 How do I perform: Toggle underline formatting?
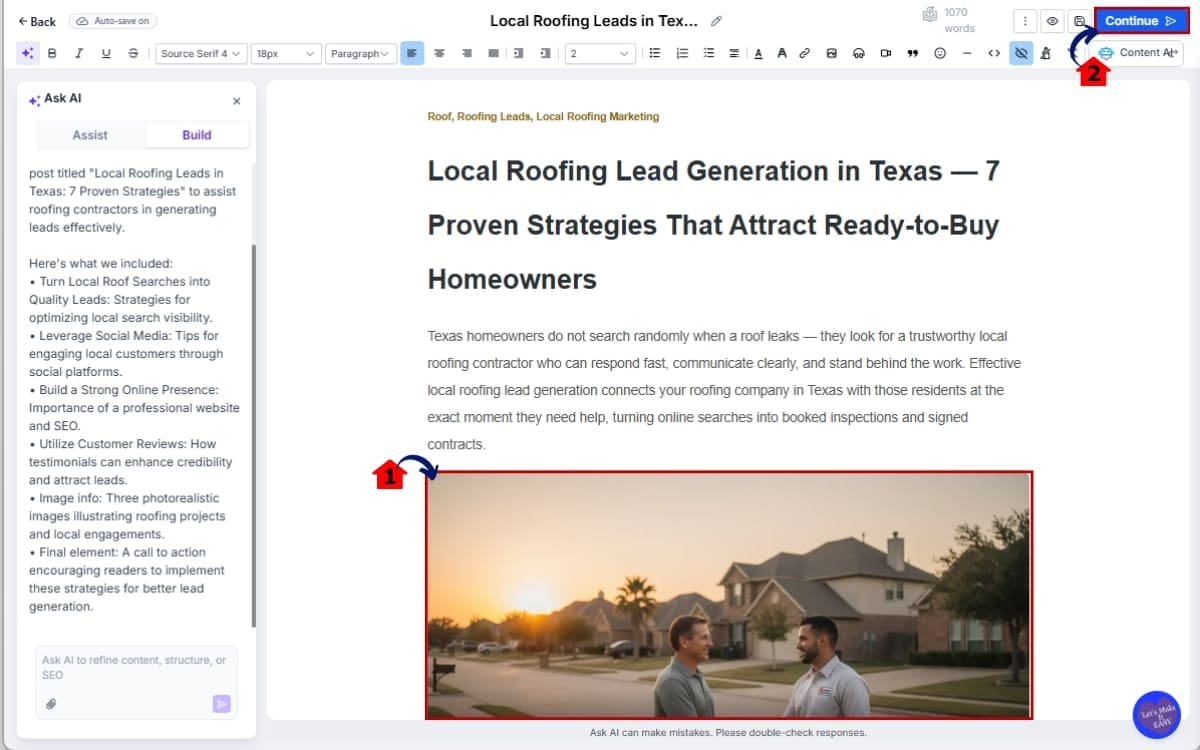(106, 53)
